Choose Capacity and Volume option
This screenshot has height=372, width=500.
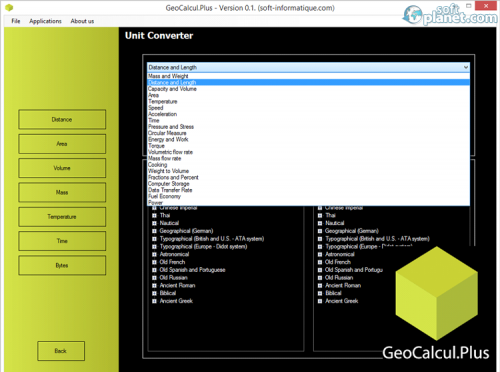coord(308,89)
